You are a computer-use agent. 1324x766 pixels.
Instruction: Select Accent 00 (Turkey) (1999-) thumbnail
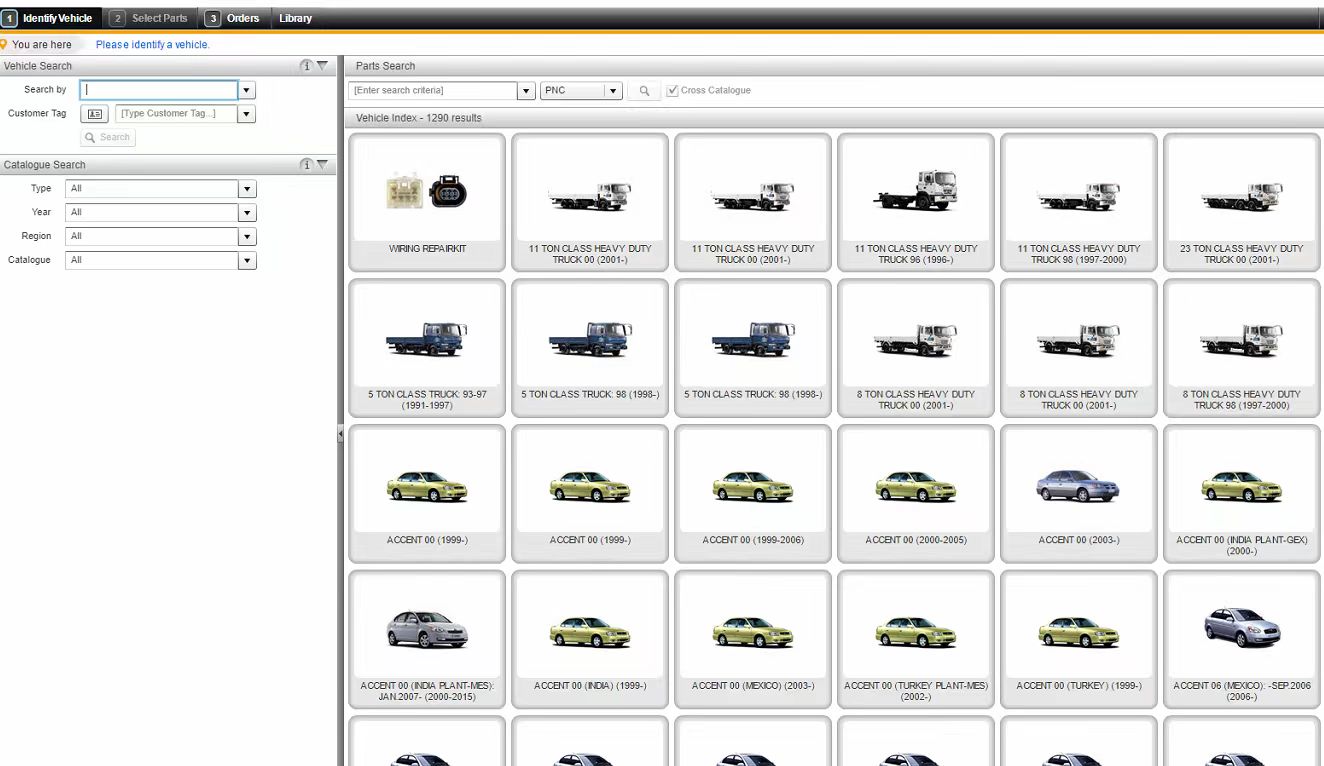tap(1079, 640)
